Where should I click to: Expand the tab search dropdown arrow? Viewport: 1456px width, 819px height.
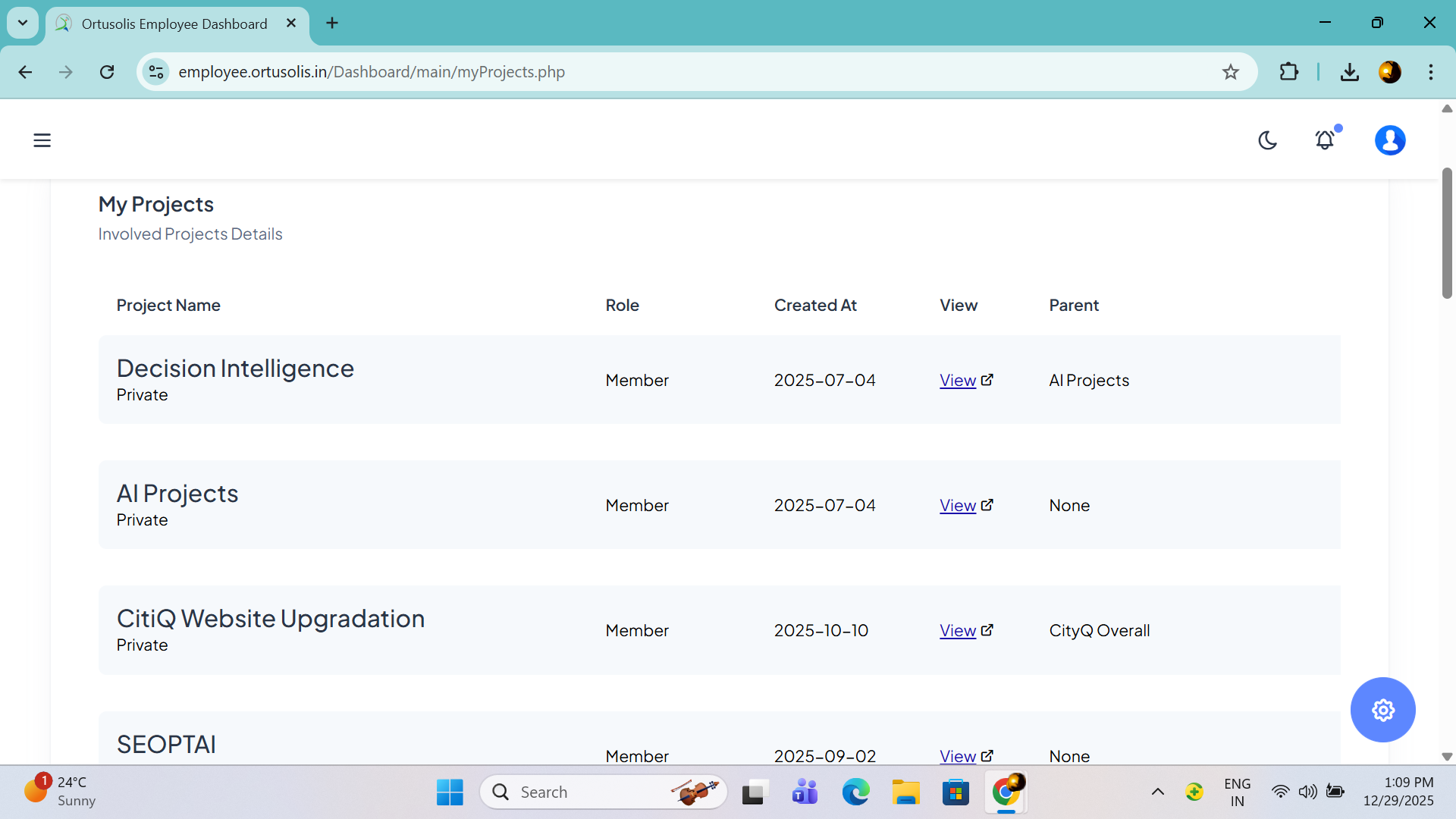point(23,23)
